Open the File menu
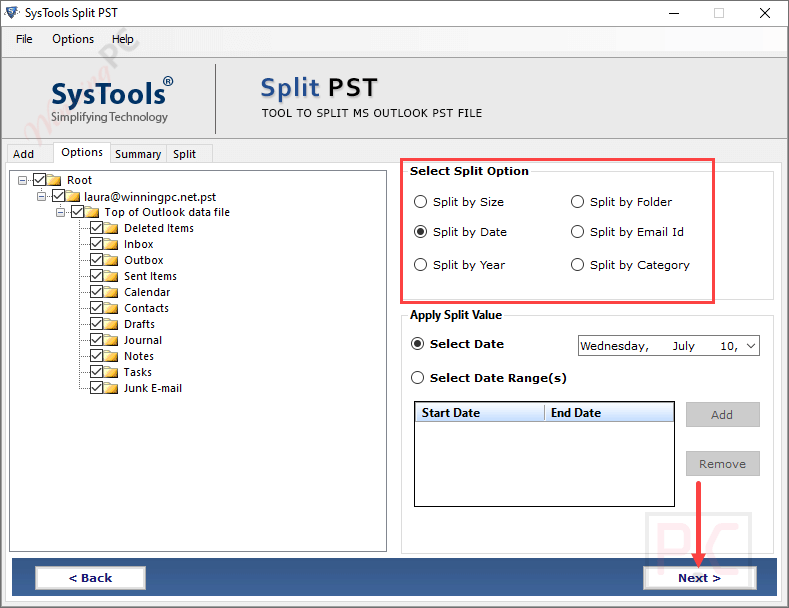789x608 pixels. [x=24, y=39]
